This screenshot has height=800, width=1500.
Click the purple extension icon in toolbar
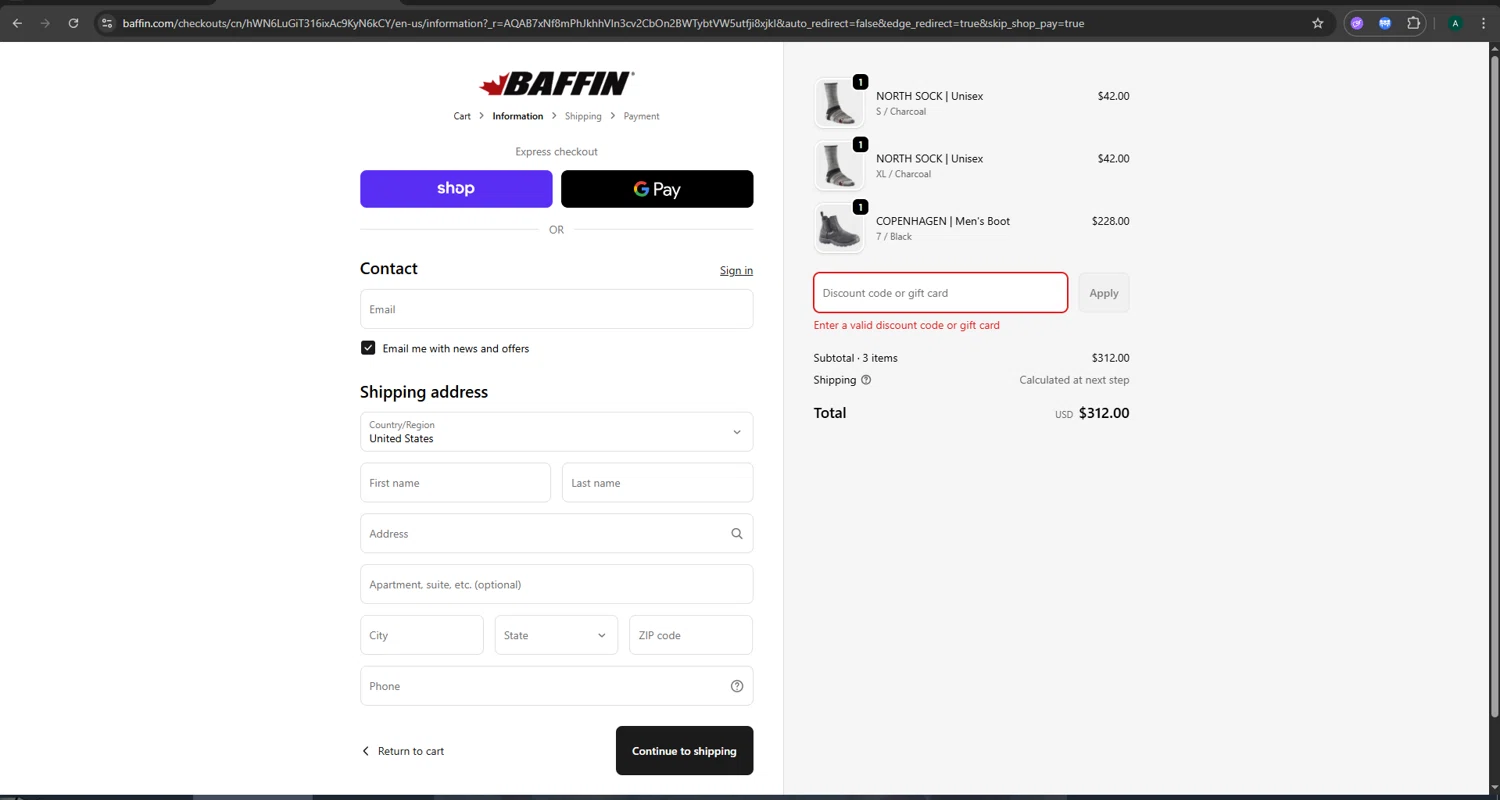[1357, 23]
